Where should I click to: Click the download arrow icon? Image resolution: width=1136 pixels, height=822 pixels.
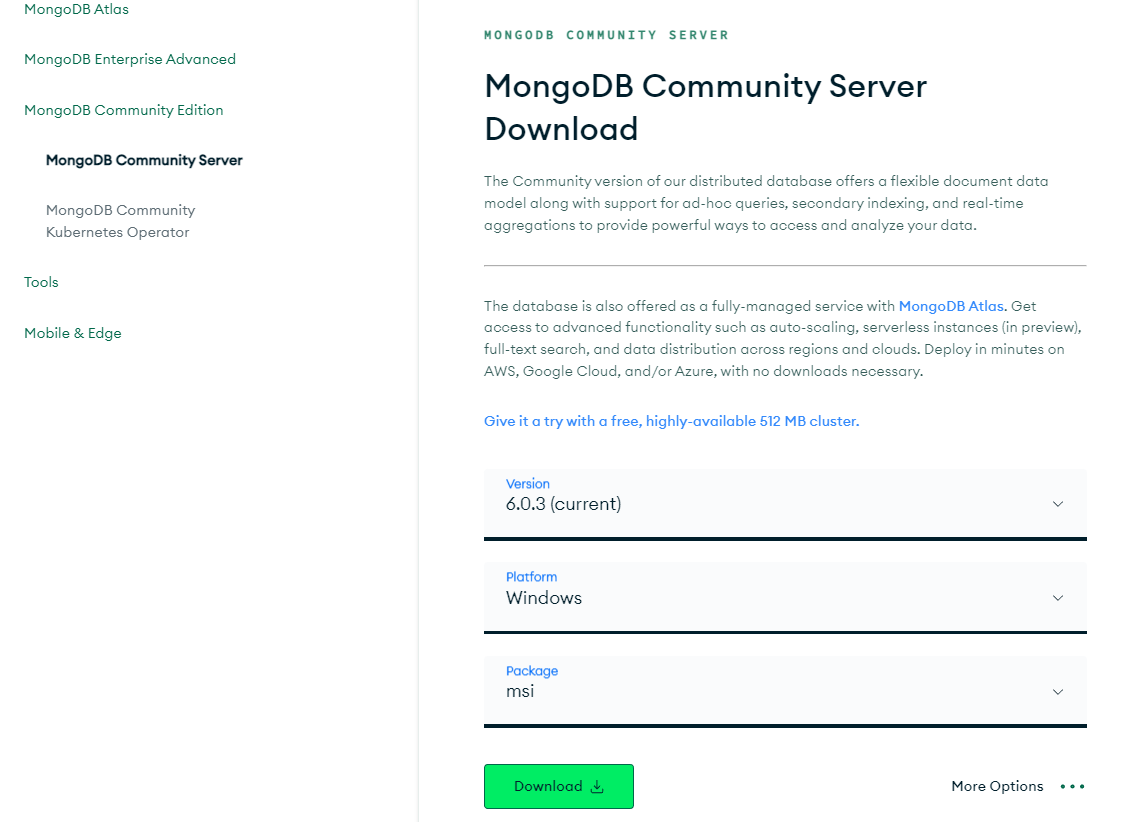597,787
